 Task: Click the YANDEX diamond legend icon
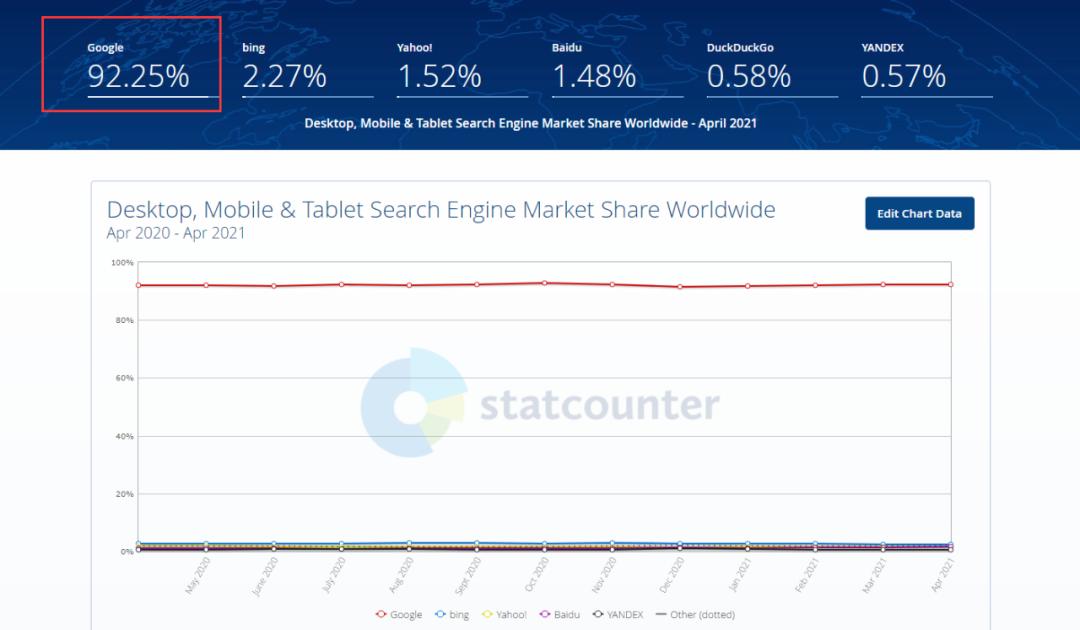597,614
